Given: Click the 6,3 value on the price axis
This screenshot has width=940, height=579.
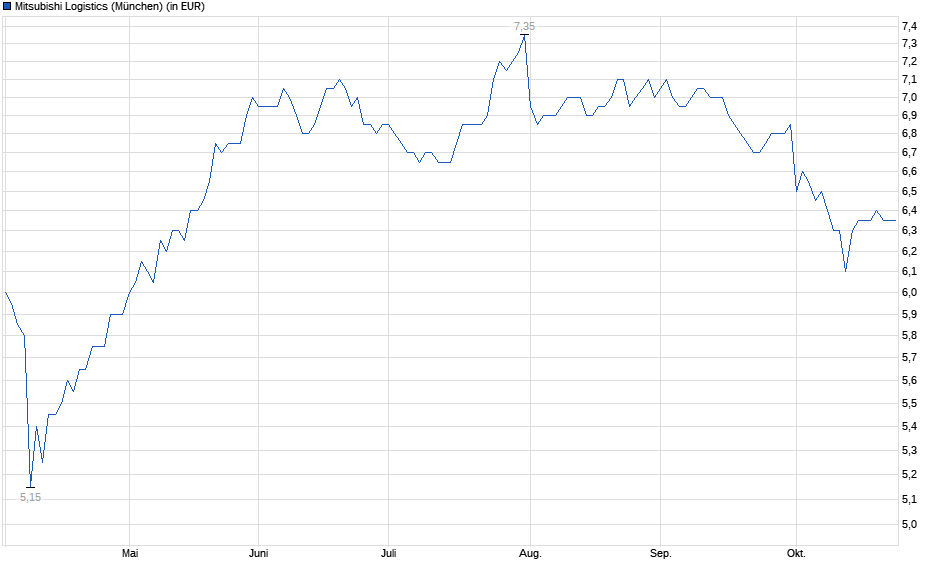Looking at the screenshot, I should tap(912, 230).
